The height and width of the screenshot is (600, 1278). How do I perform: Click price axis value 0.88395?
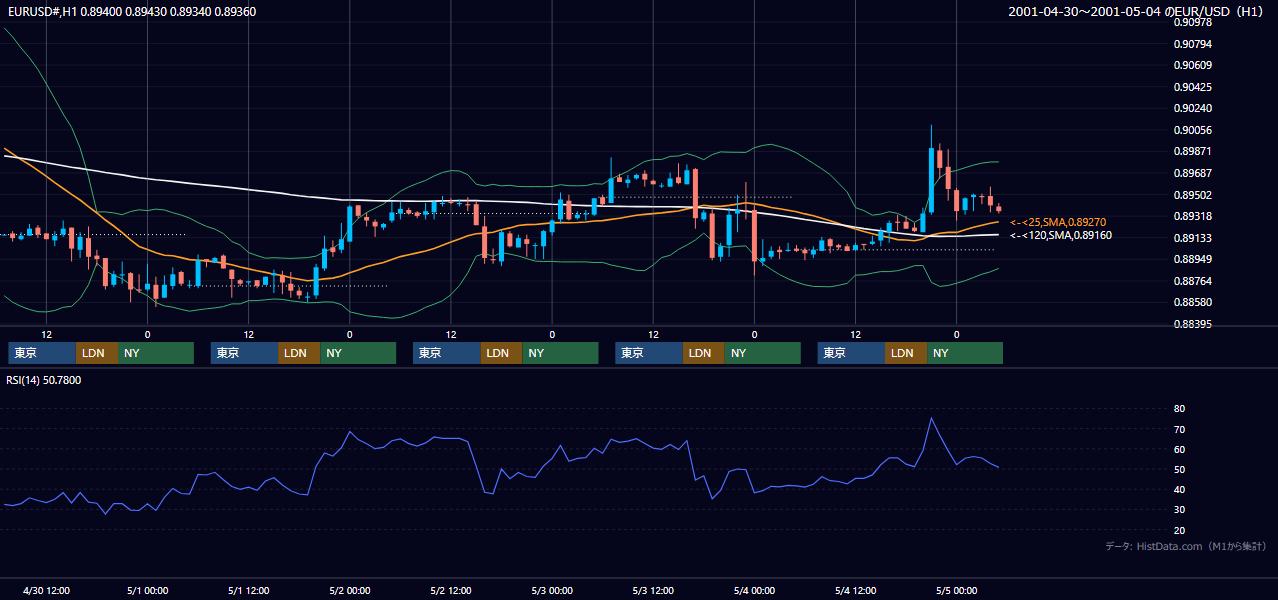coord(1192,324)
